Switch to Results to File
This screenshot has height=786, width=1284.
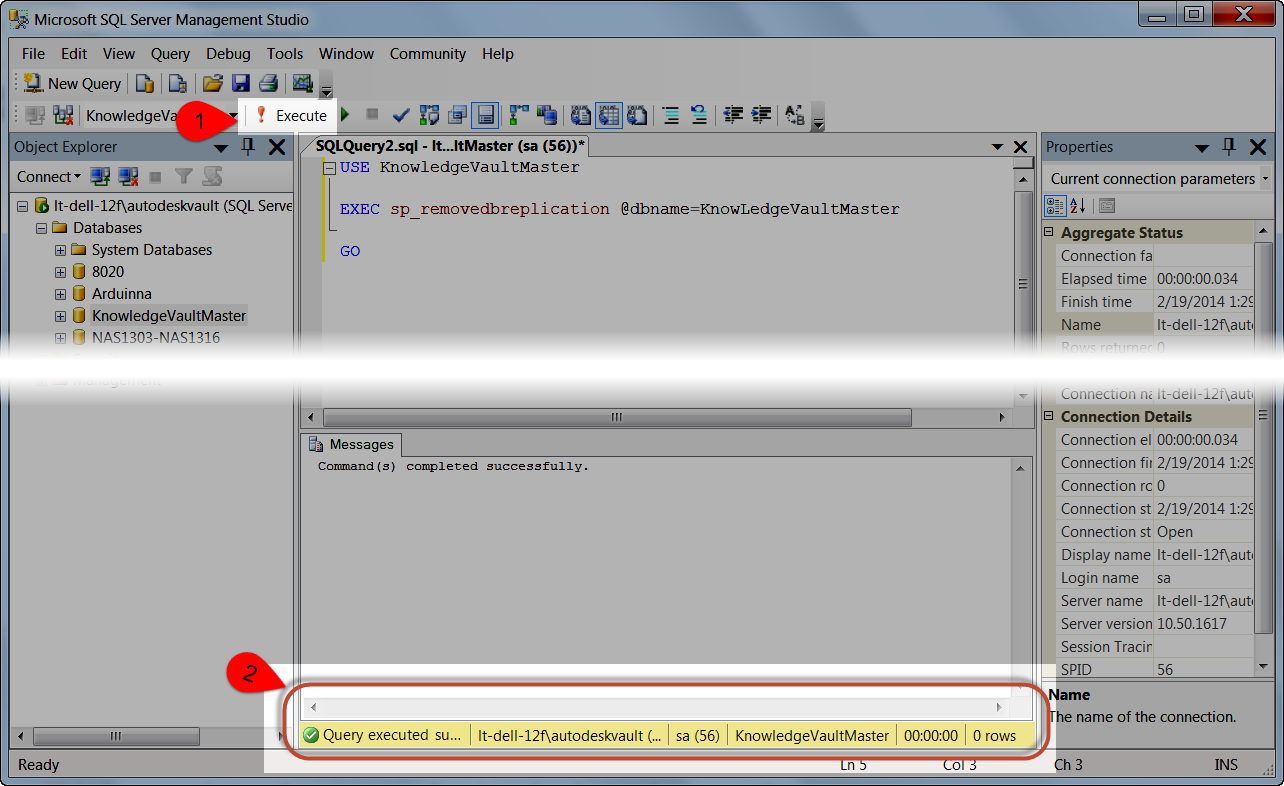click(x=637, y=116)
